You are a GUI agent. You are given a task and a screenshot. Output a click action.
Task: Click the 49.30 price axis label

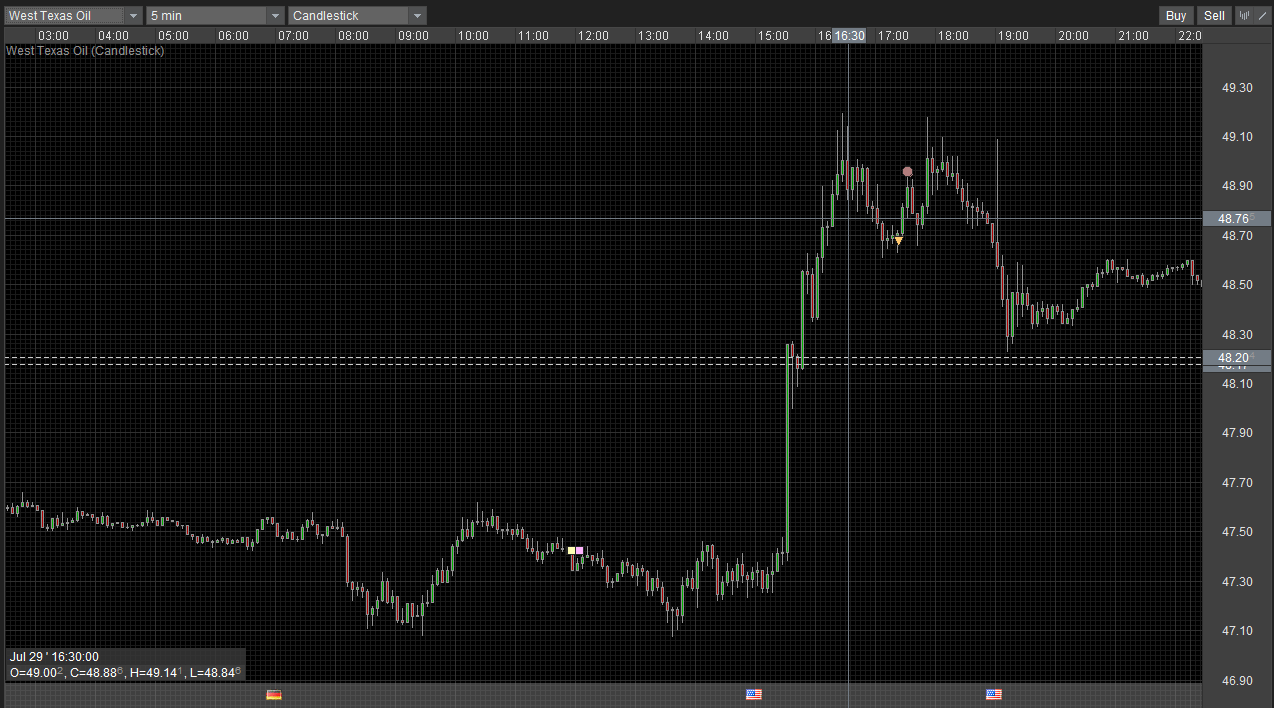1238,88
